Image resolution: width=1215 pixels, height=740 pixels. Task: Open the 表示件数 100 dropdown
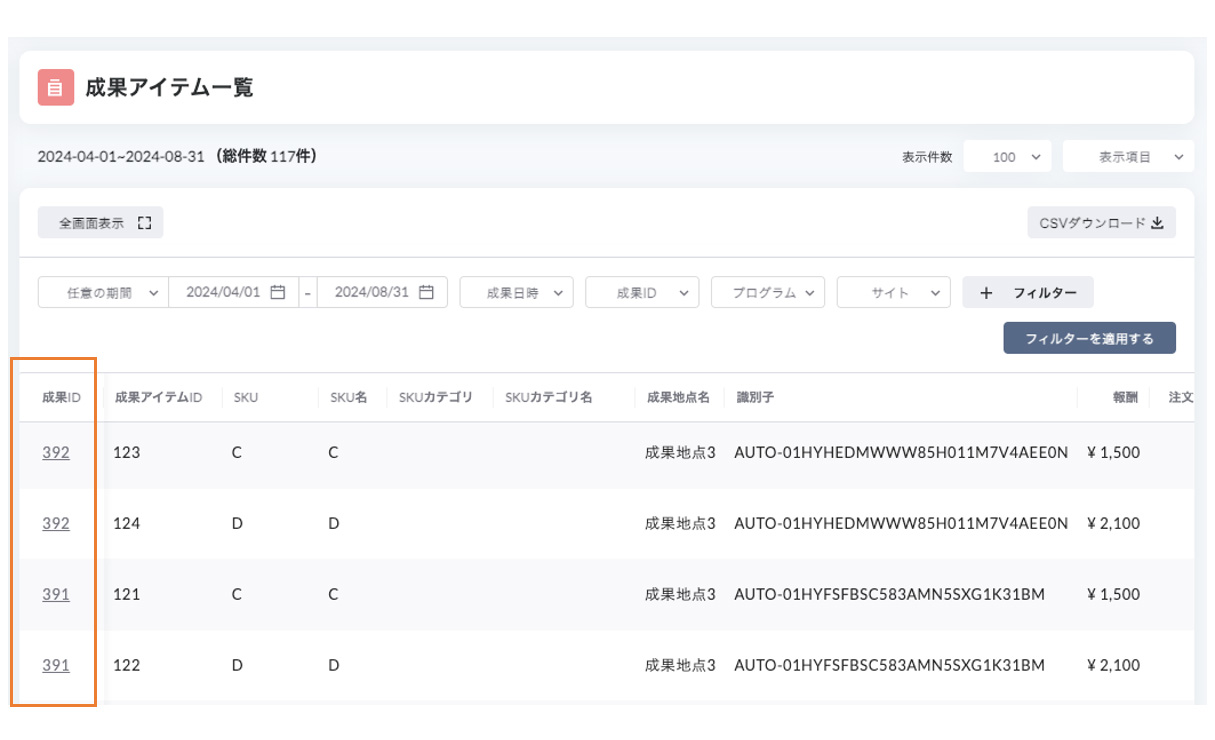pyautogui.click(x=1007, y=157)
